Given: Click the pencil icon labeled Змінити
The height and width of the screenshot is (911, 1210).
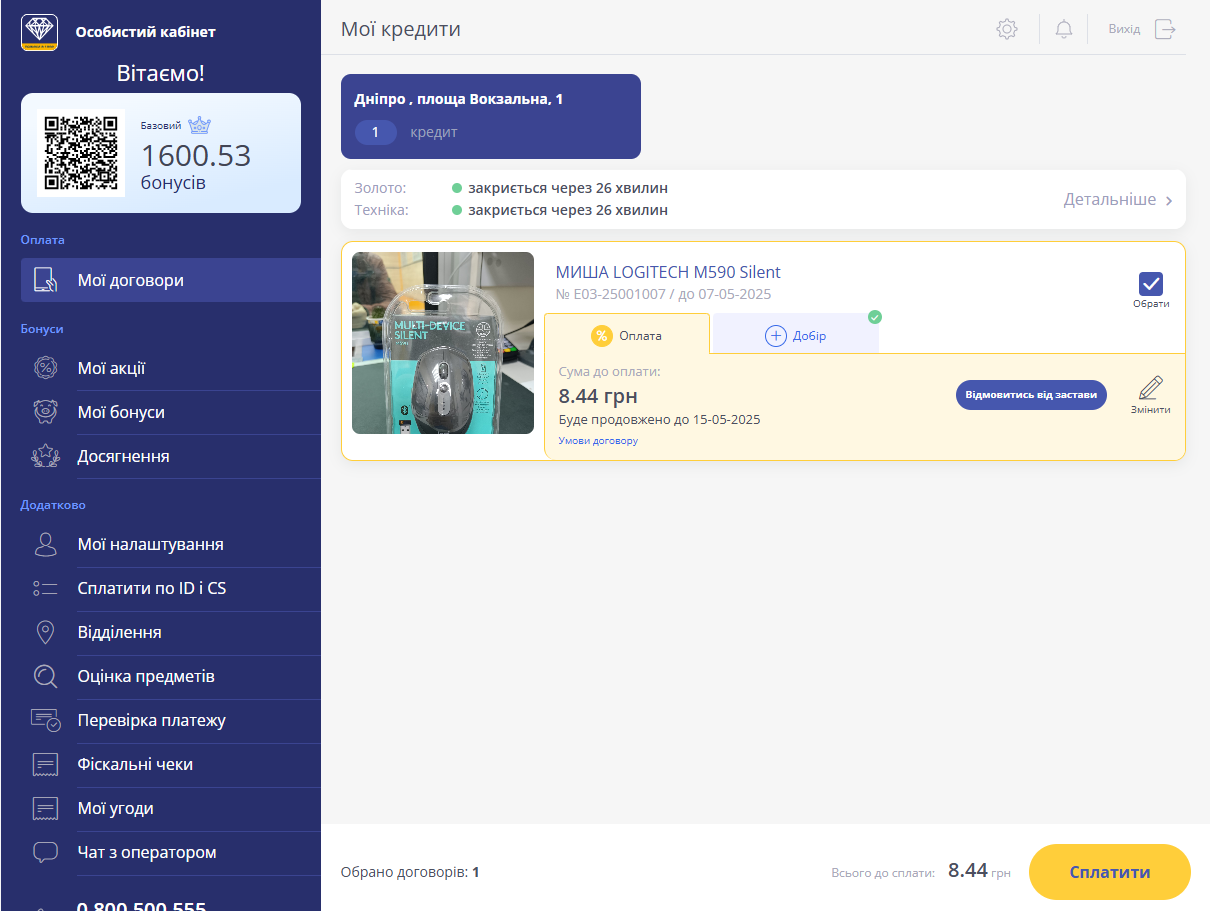Looking at the screenshot, I should (x=1151, y=389).
